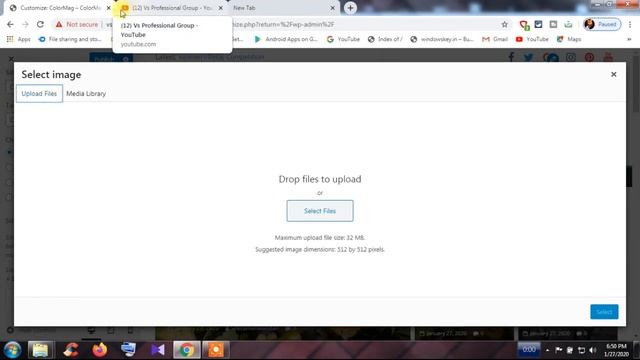640x360 pixels.
Task: Close the New Tab browser tab
Action: click(333, 8)
